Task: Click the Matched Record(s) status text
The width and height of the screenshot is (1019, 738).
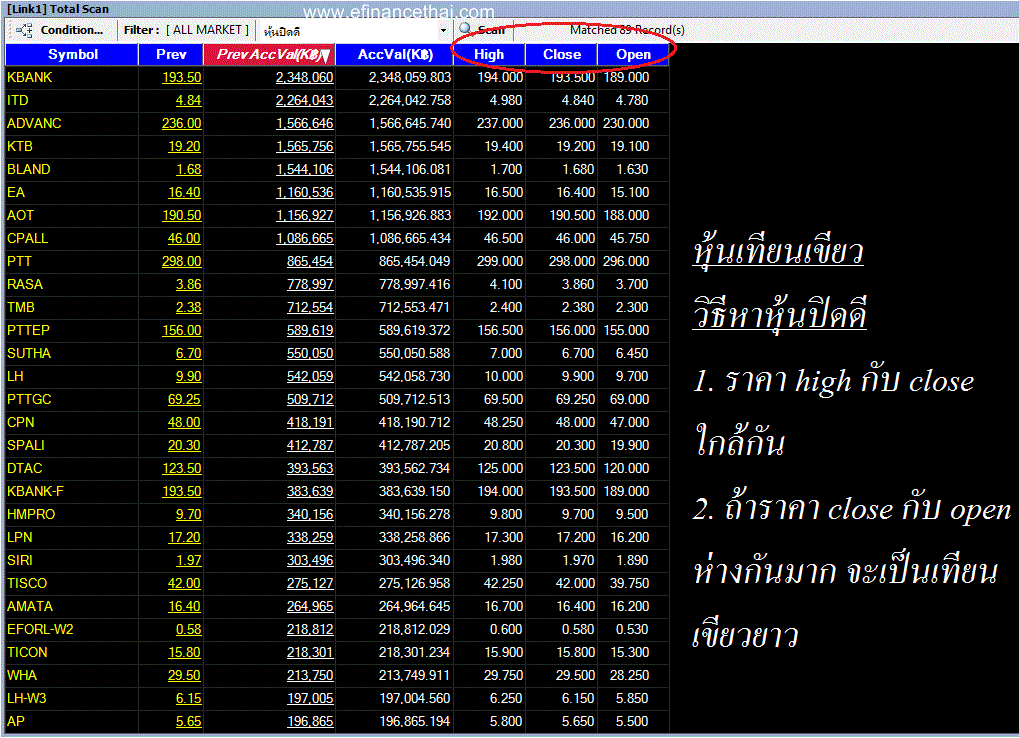Action: (x=627, y=30)
